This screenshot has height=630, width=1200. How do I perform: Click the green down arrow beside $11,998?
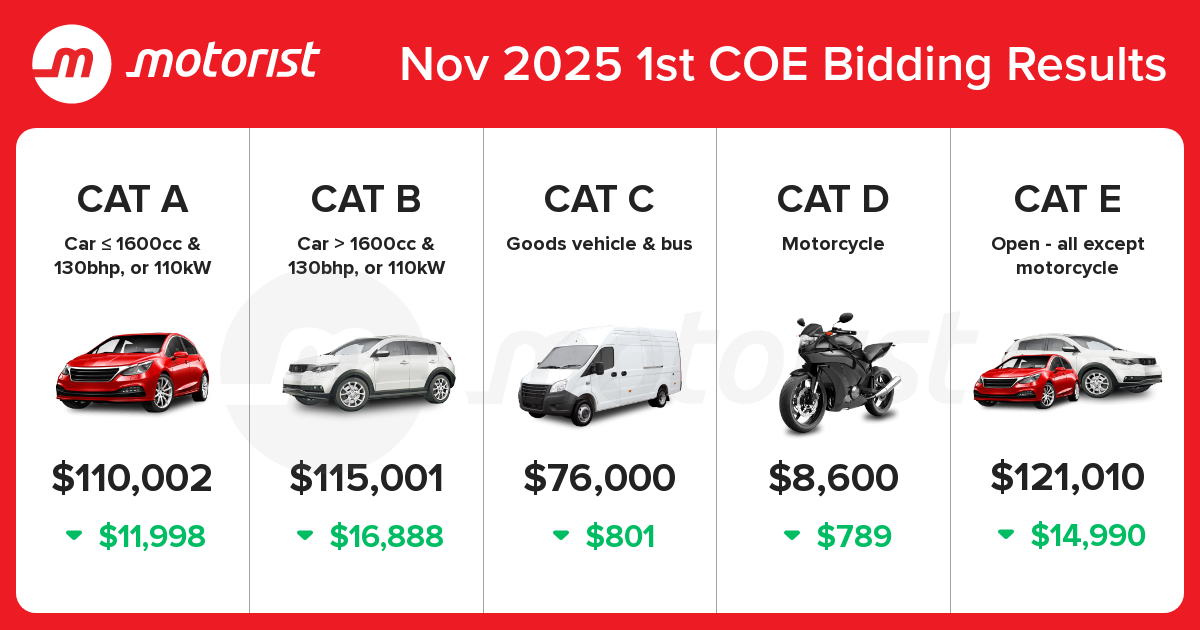point(74,536)
